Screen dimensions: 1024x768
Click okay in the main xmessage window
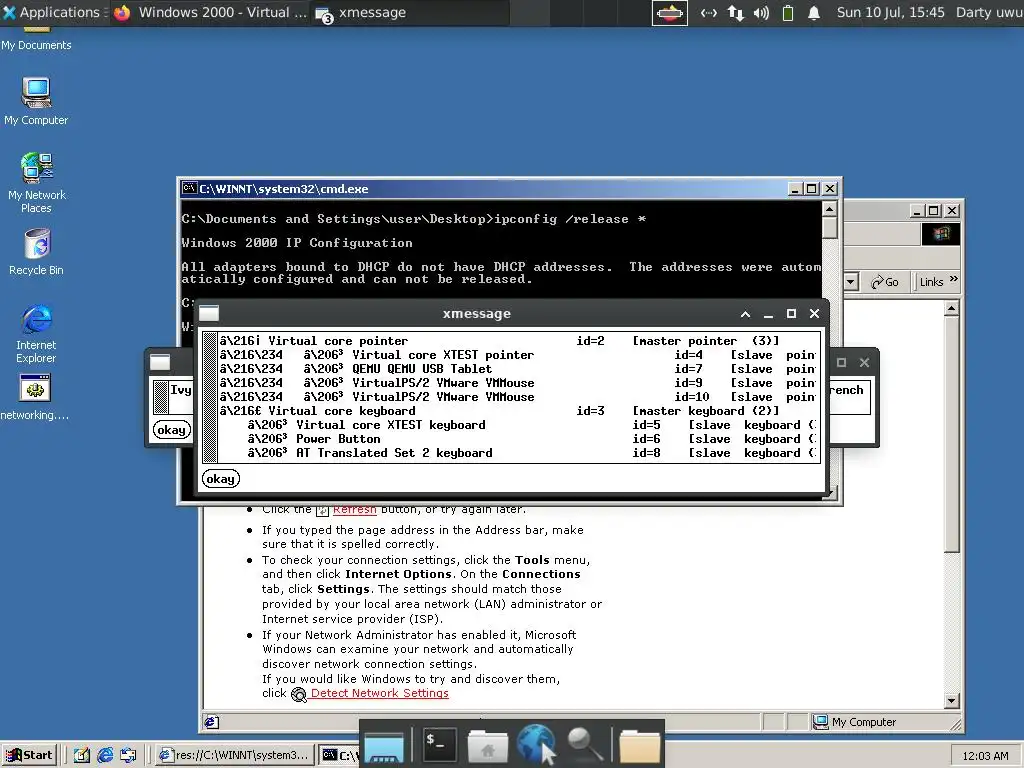[221, 479]
